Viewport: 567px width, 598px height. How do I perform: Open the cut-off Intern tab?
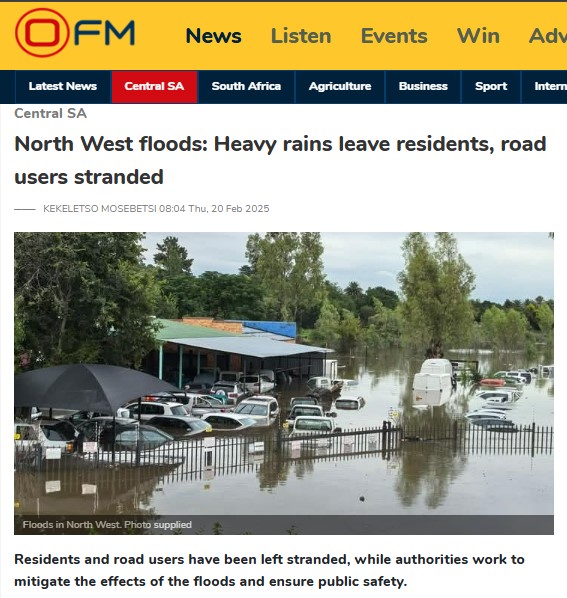[545, 87]
